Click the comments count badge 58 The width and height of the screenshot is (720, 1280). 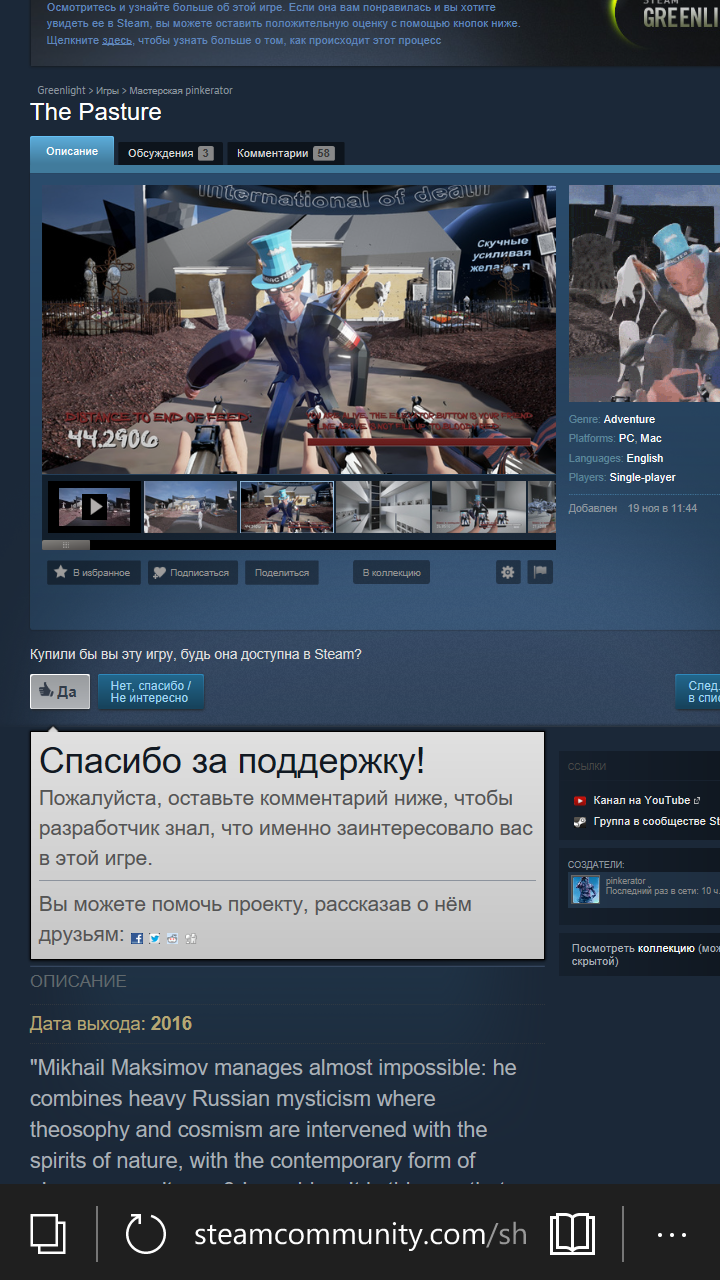[323, 154]
